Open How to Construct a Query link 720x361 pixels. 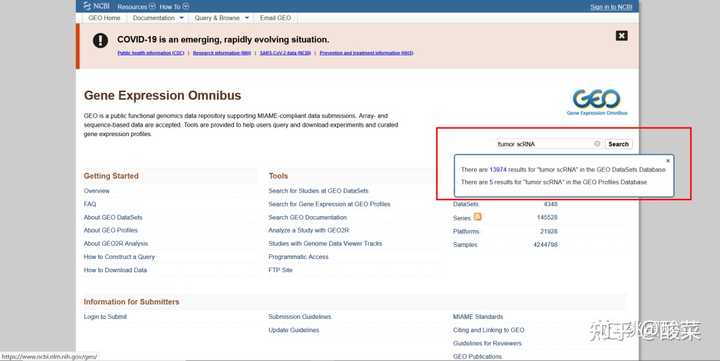(119, 257)
